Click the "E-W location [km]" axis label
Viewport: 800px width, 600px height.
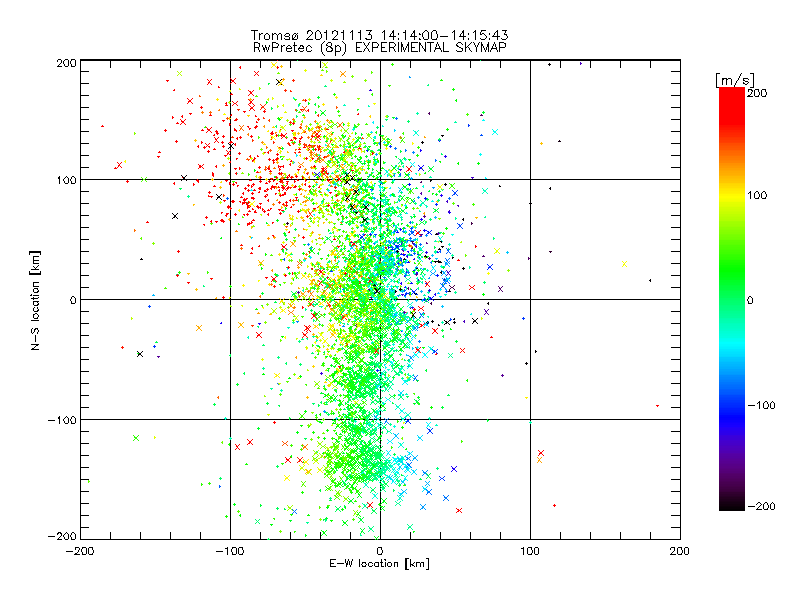pyautogui.click(x=379, y=564)
